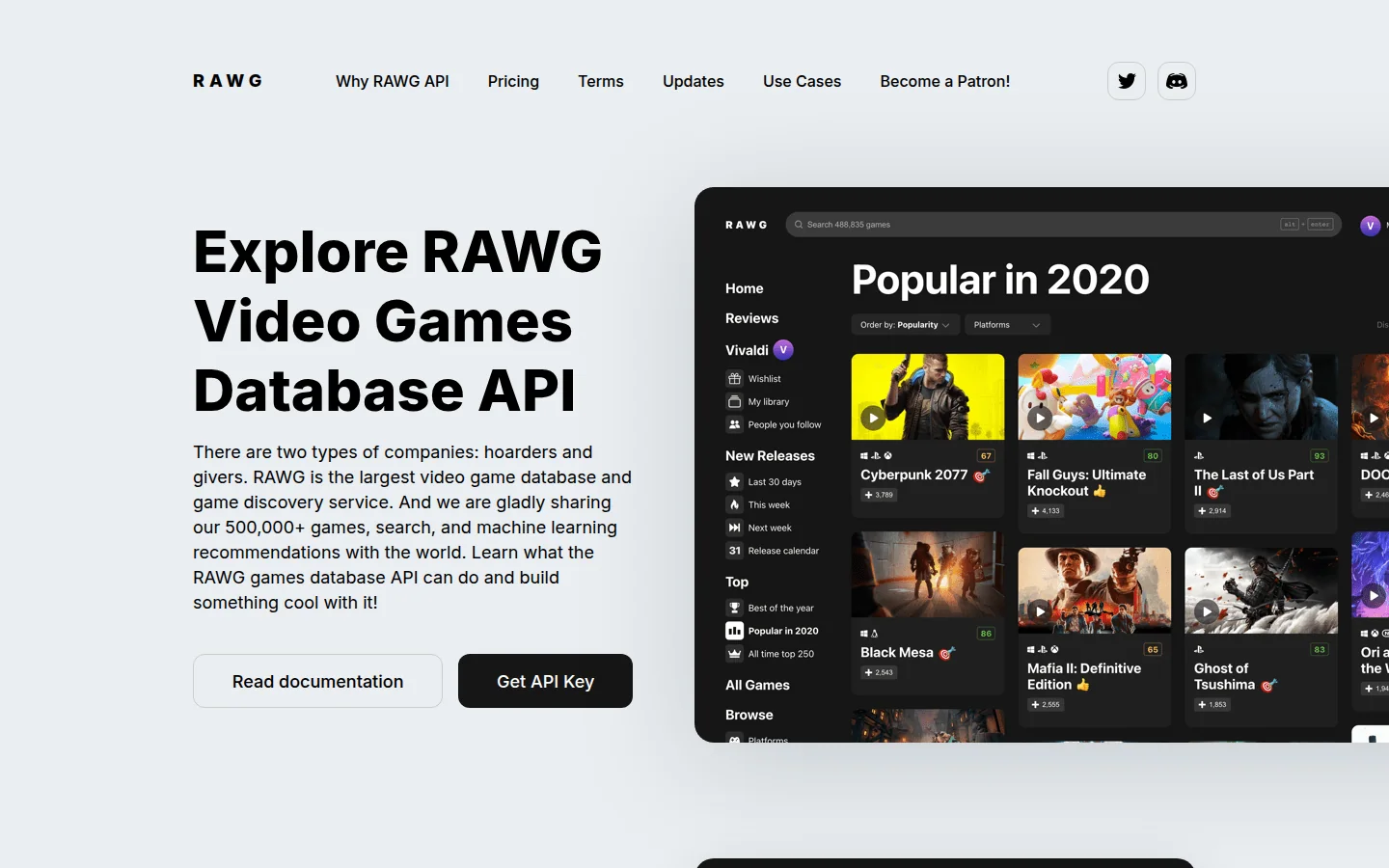Click Black Mesa add button 2,543
Viewport: 1389px width, 868px height.
[879, 672]
